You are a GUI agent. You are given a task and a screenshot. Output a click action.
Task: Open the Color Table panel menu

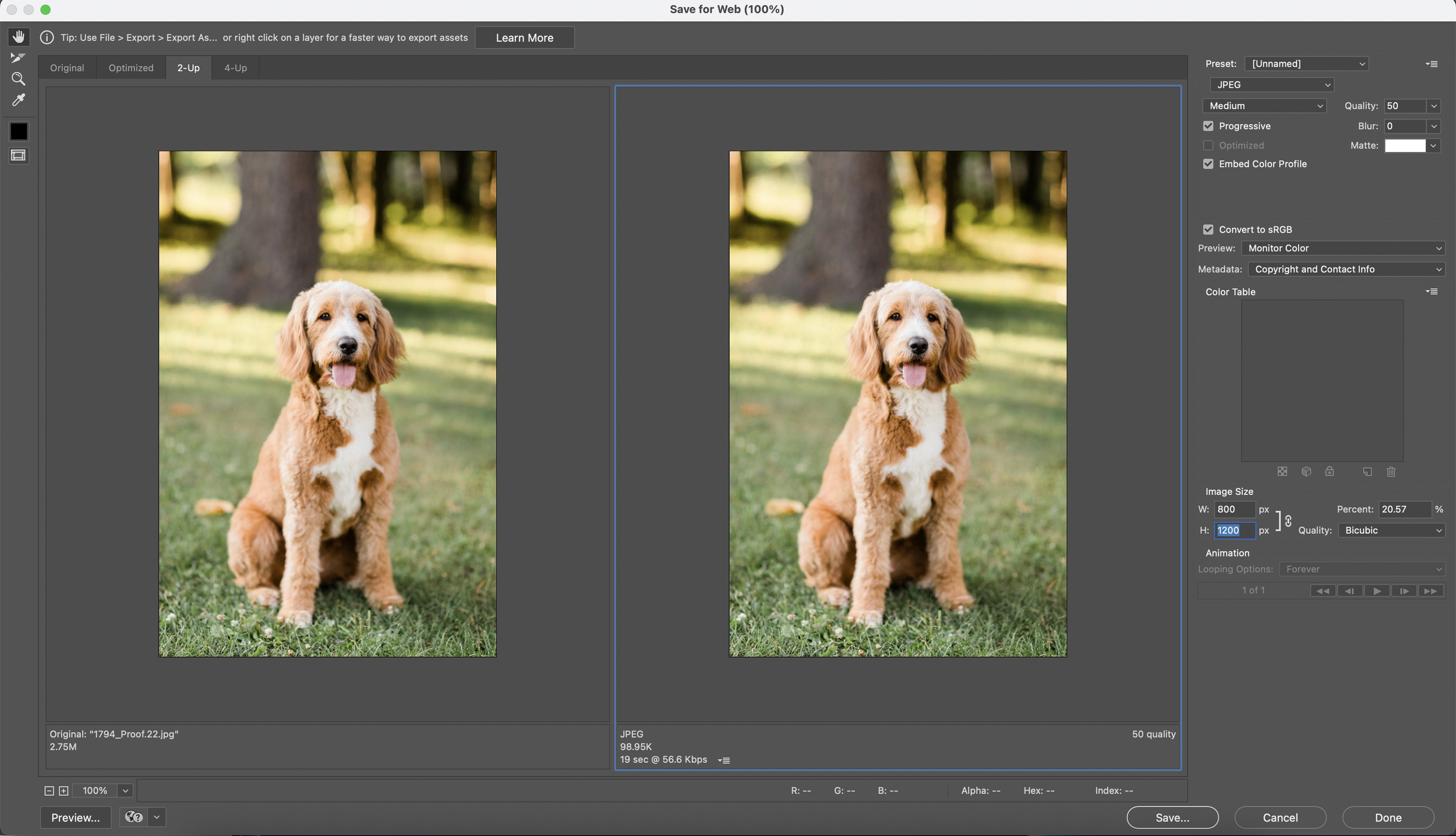coord(1432,291)
